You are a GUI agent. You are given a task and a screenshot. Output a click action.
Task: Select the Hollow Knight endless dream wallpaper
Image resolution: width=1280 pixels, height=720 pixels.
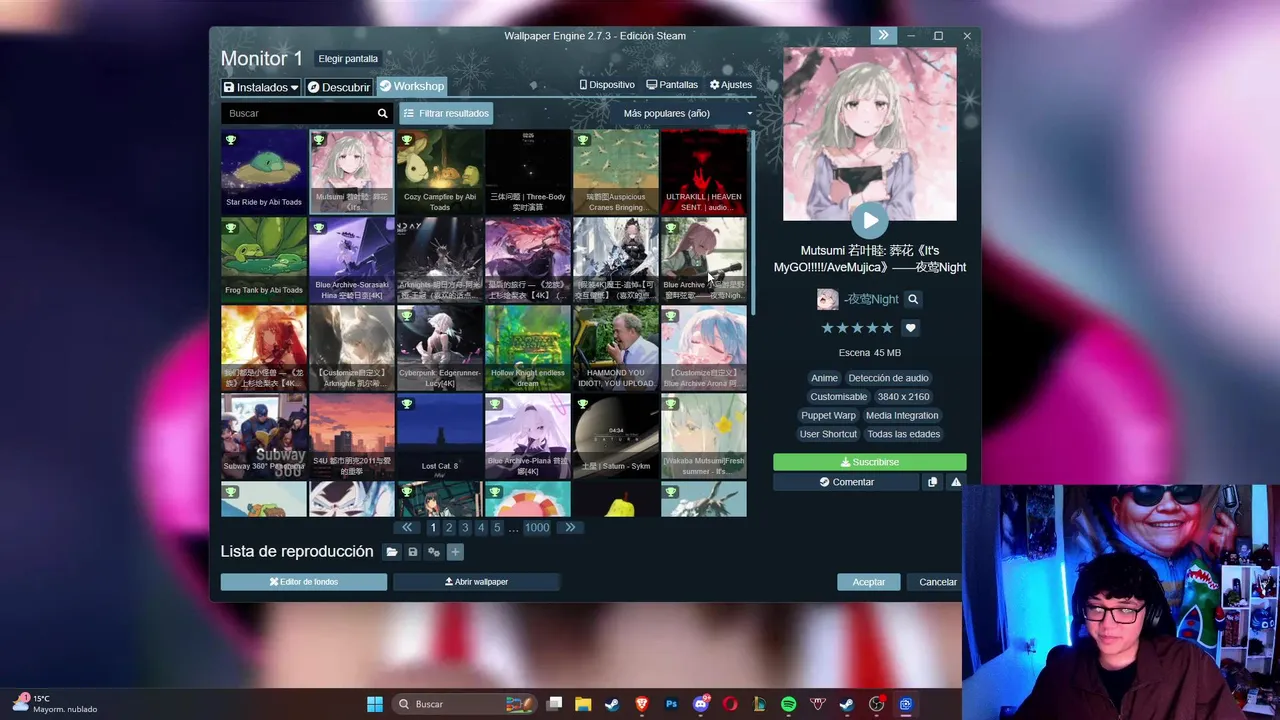[528, 347]
